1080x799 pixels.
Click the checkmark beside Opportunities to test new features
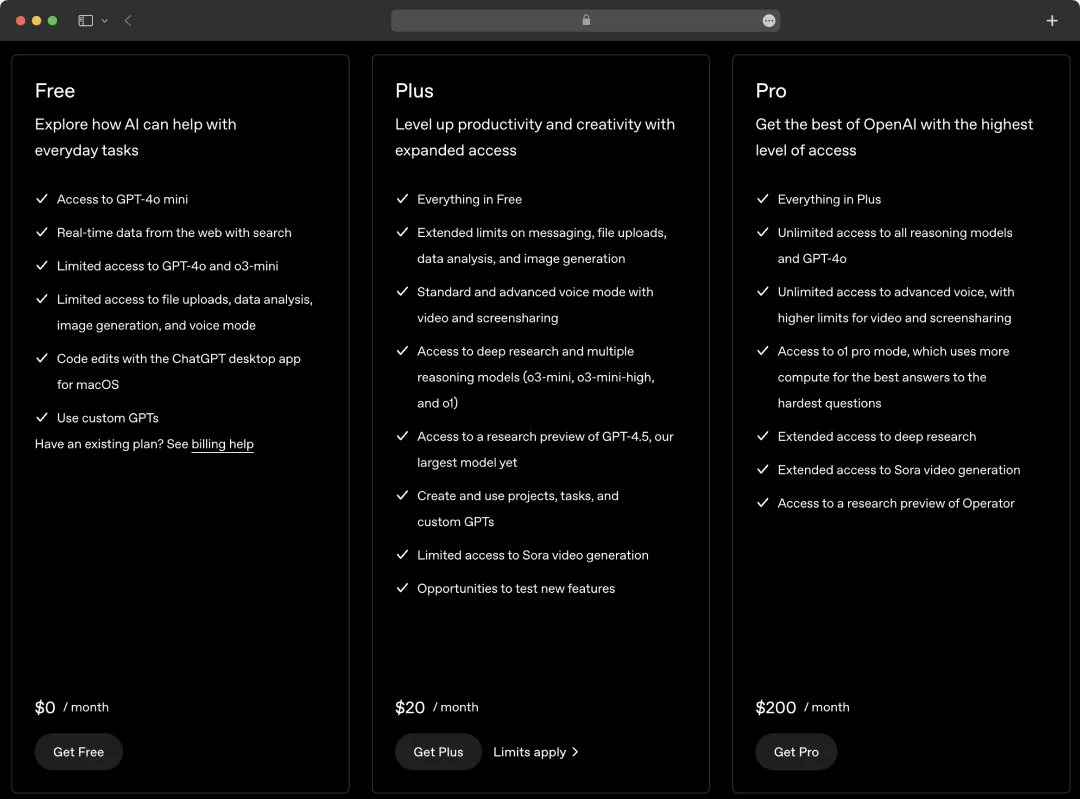click(x=402, y=589)
